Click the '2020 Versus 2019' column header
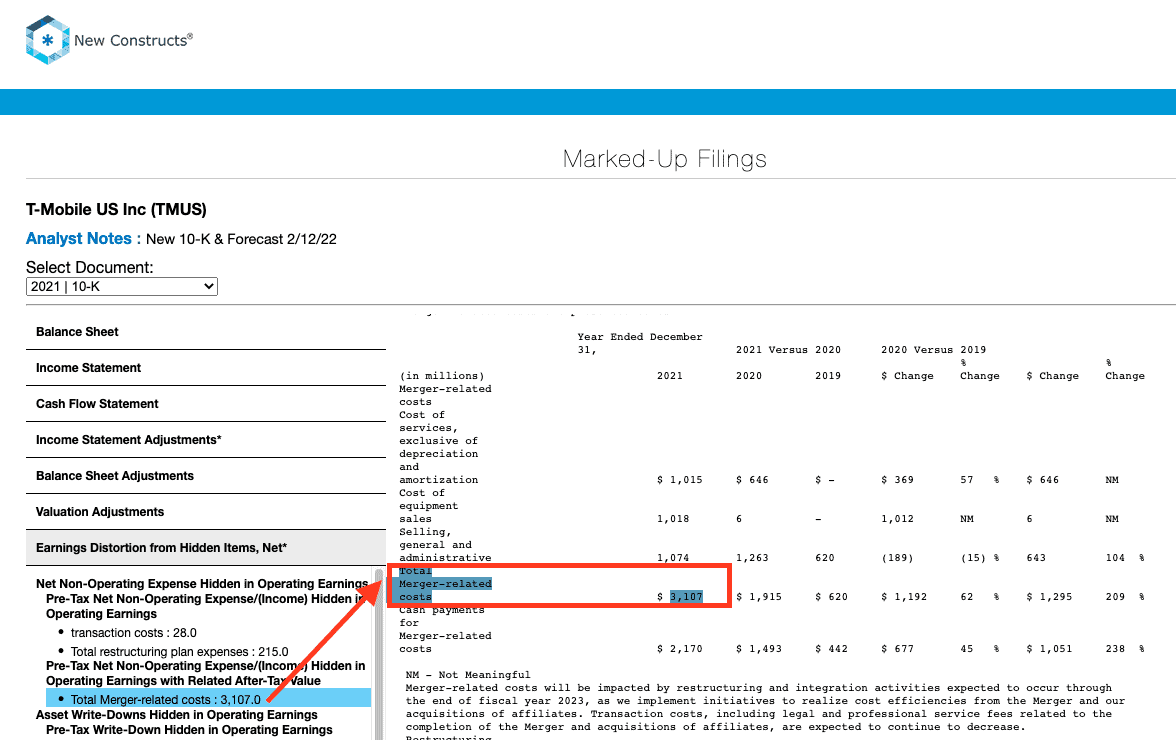 [x=933, y=349]
